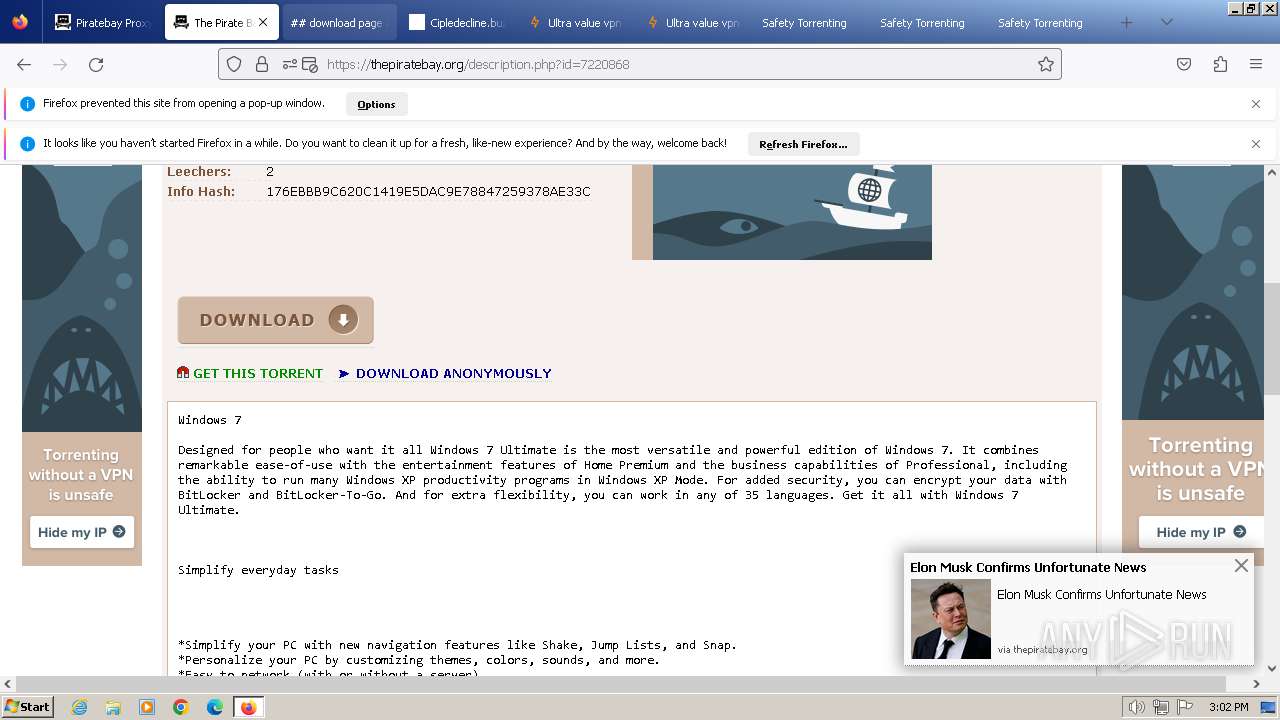1280x720 pixels.
Task: Dismiss the refresh Firefox notification
Action: click(1256, 144)
